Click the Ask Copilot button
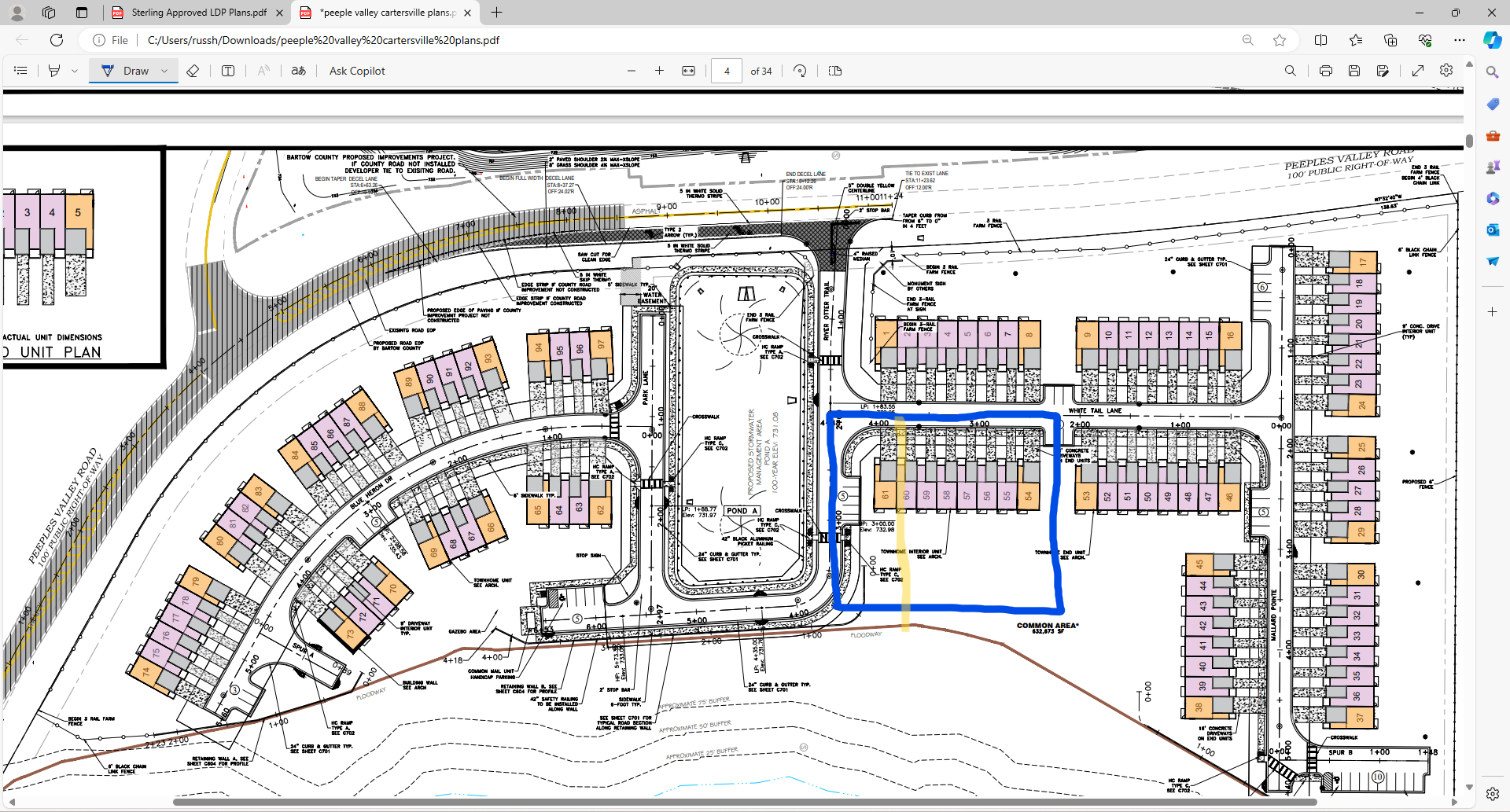 point(357,71)
